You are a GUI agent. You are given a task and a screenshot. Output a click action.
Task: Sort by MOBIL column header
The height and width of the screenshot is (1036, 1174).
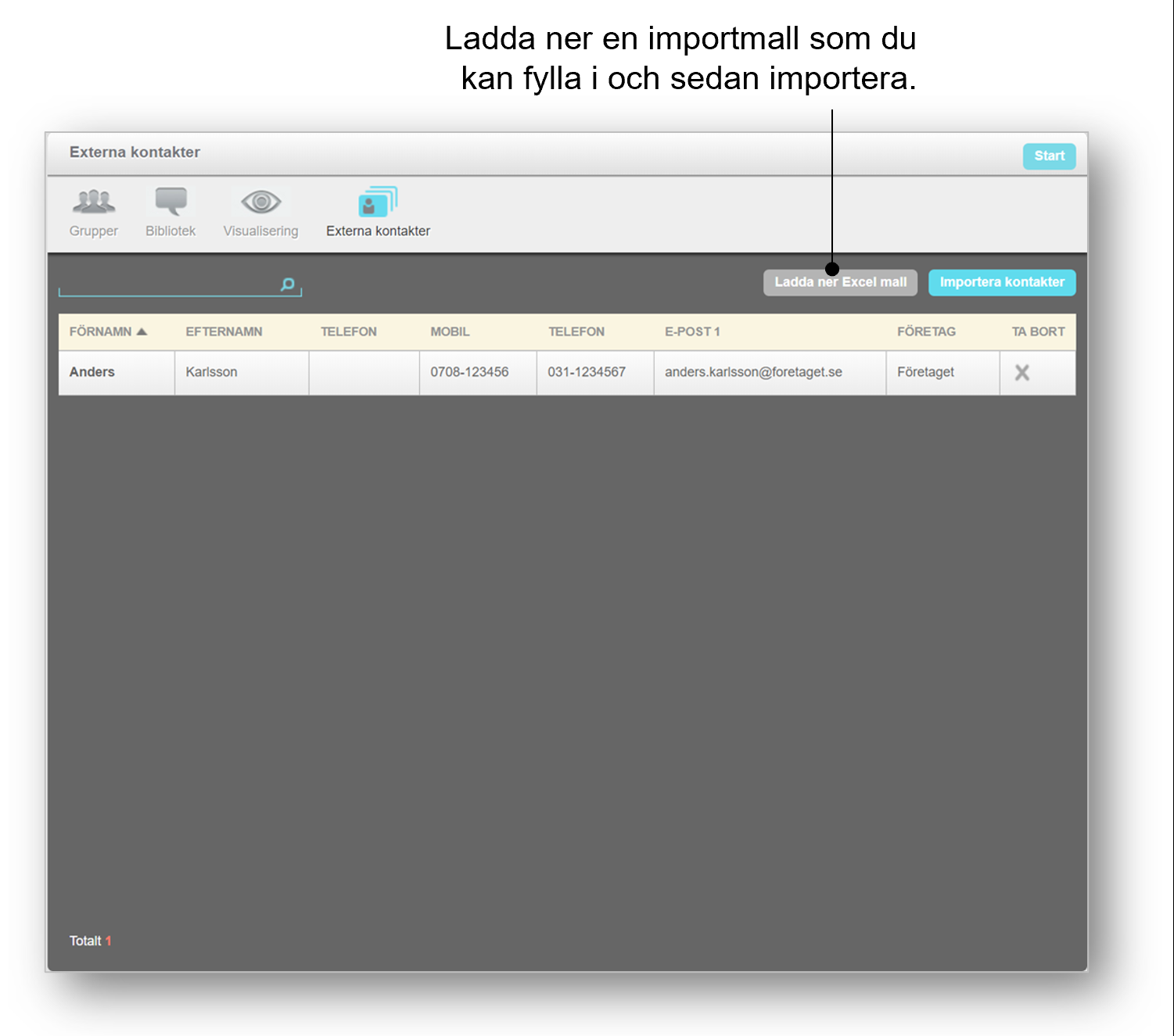pyautogui.click(x=450, y=332)
